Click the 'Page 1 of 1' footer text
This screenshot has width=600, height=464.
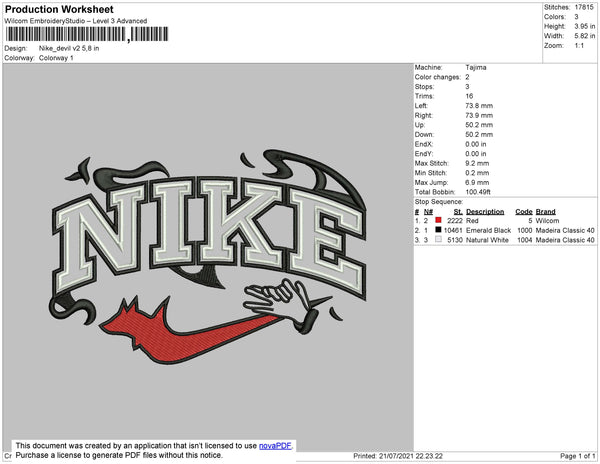[578, 456]
